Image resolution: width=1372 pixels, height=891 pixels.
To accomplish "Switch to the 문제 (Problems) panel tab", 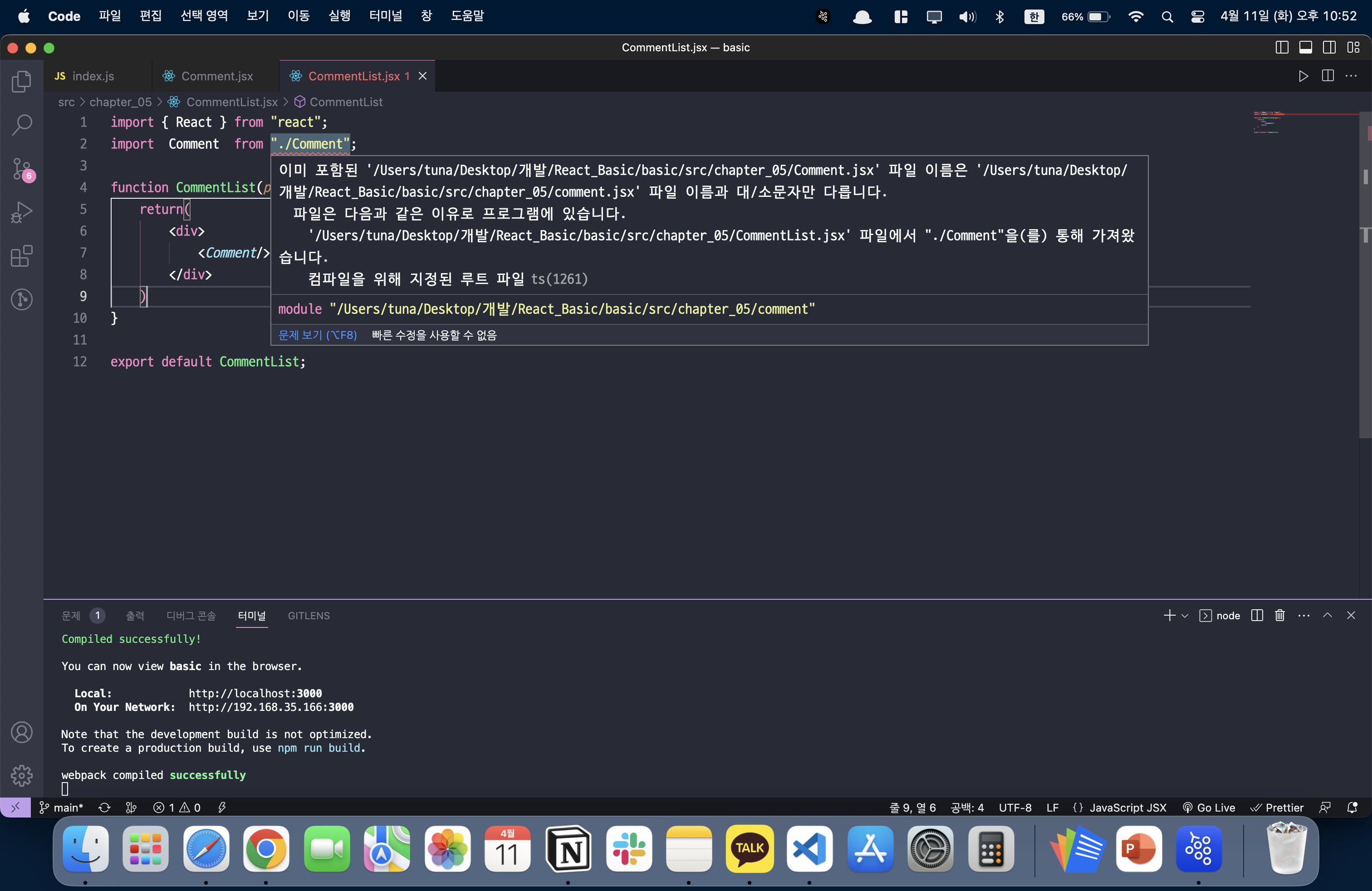I will [x=71, y=616].
